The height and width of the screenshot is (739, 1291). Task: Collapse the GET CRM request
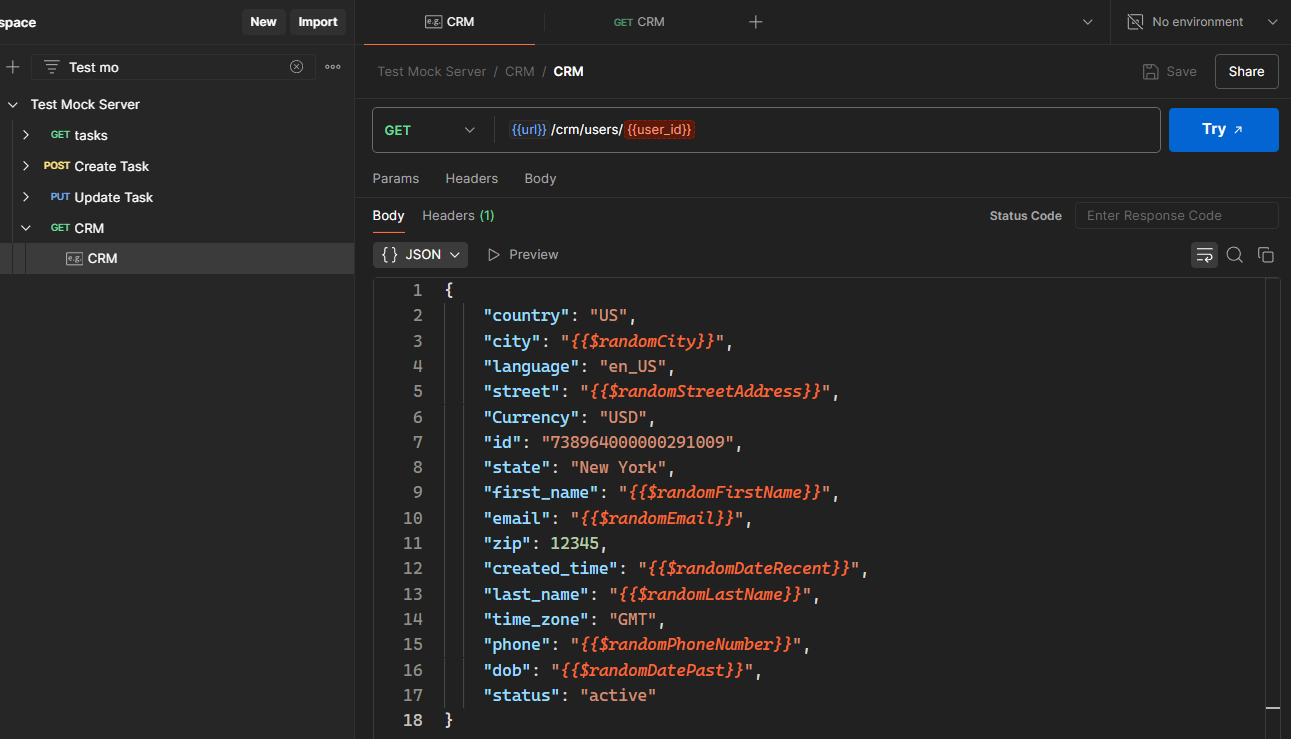[x=26, y=228]
